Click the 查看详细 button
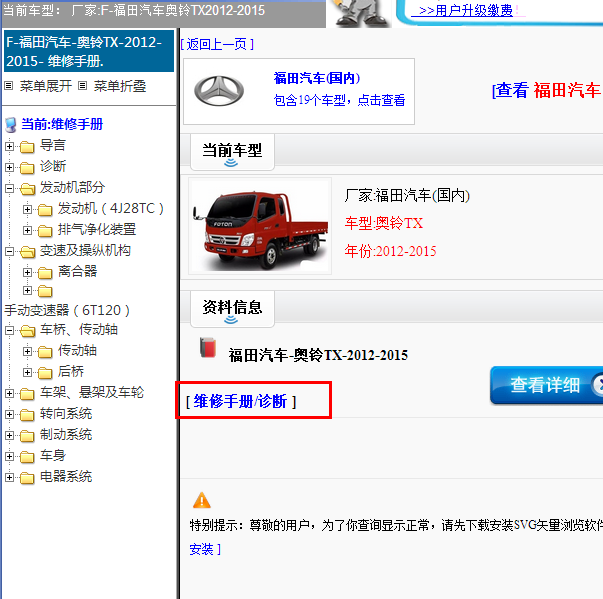The image size is (603, 599). pyautogui.click(x=546, y=385)
